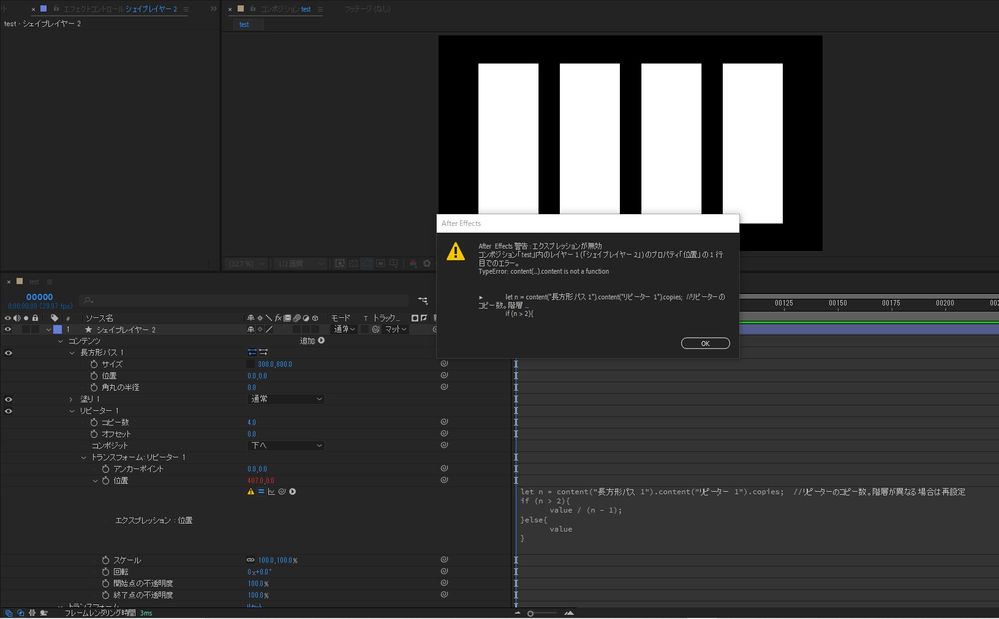Viewport: 999px width, 619px height.
Task: Toggle stopwatch for コピー数 property
Action: (x=94, y=422)
